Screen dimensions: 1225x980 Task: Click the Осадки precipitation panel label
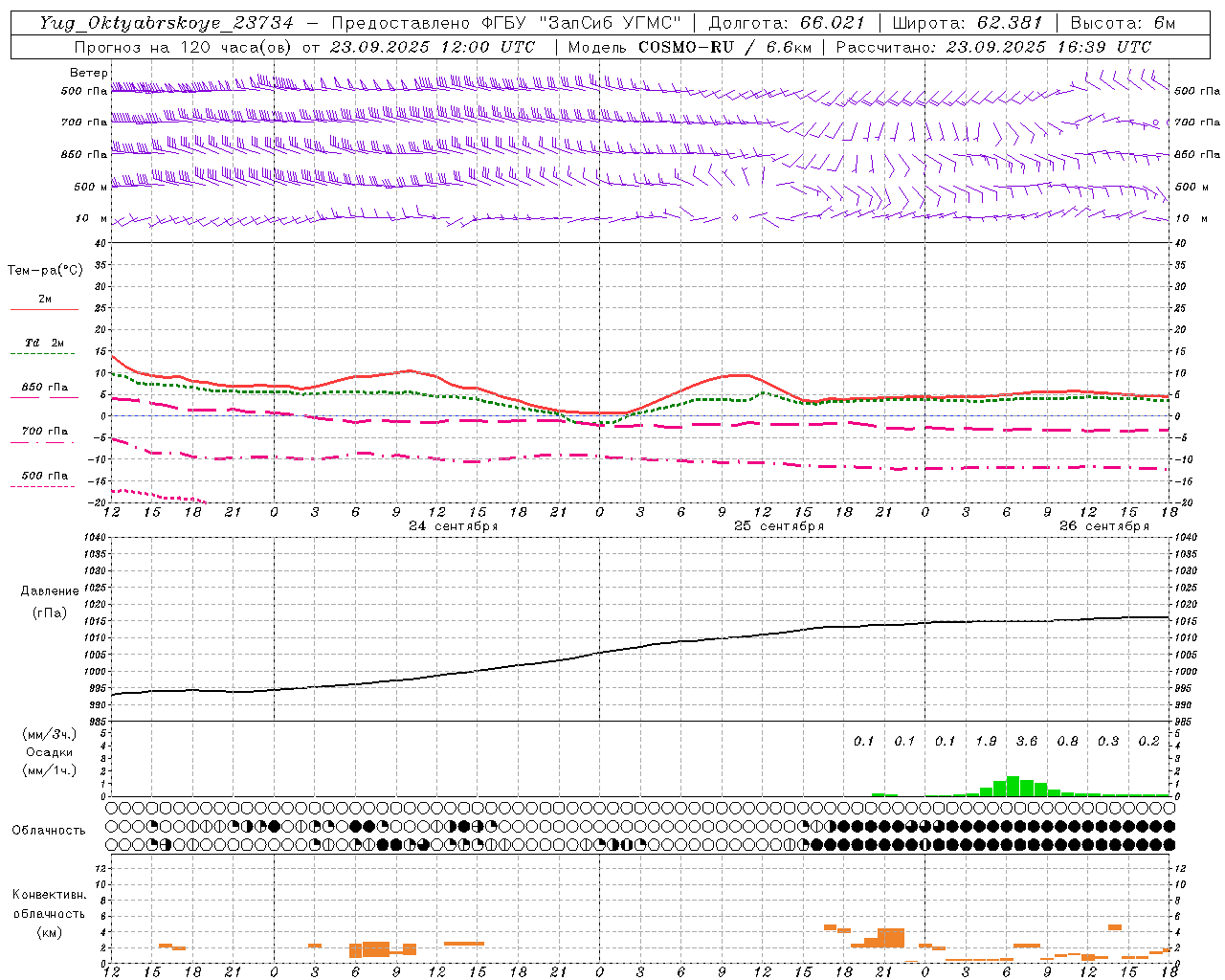pyautogui.click(x=49, y=752)
